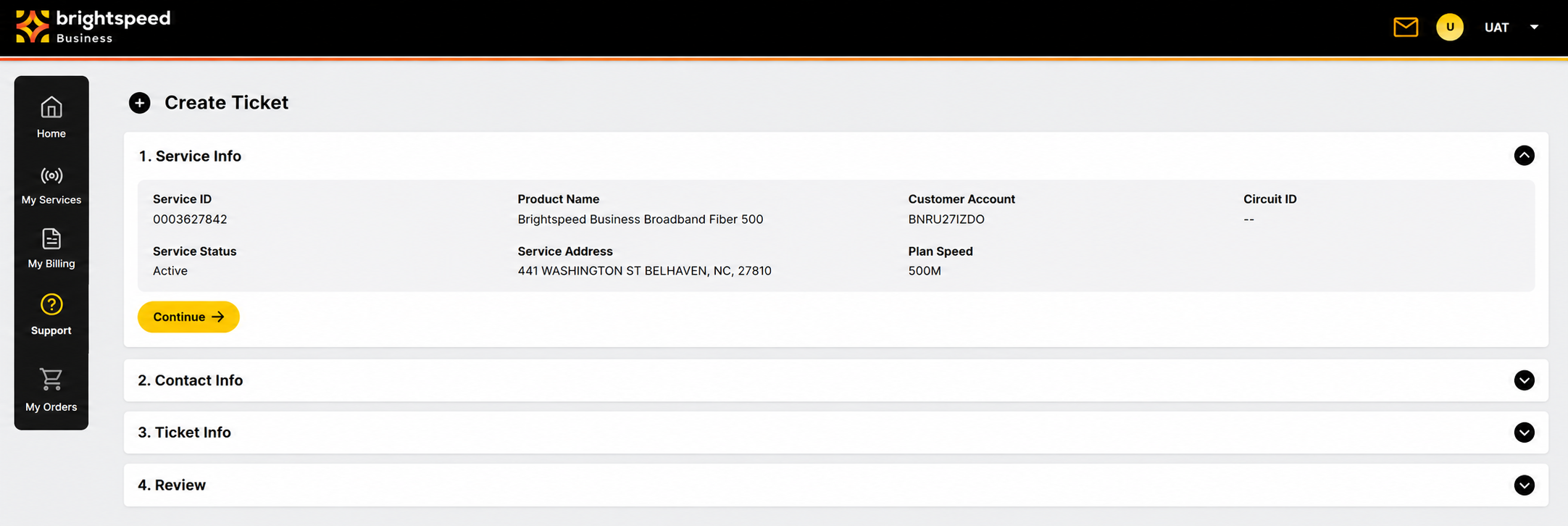Click the Service Address field label
Viewport: 1568px width, 526px height.
point(565,251)
